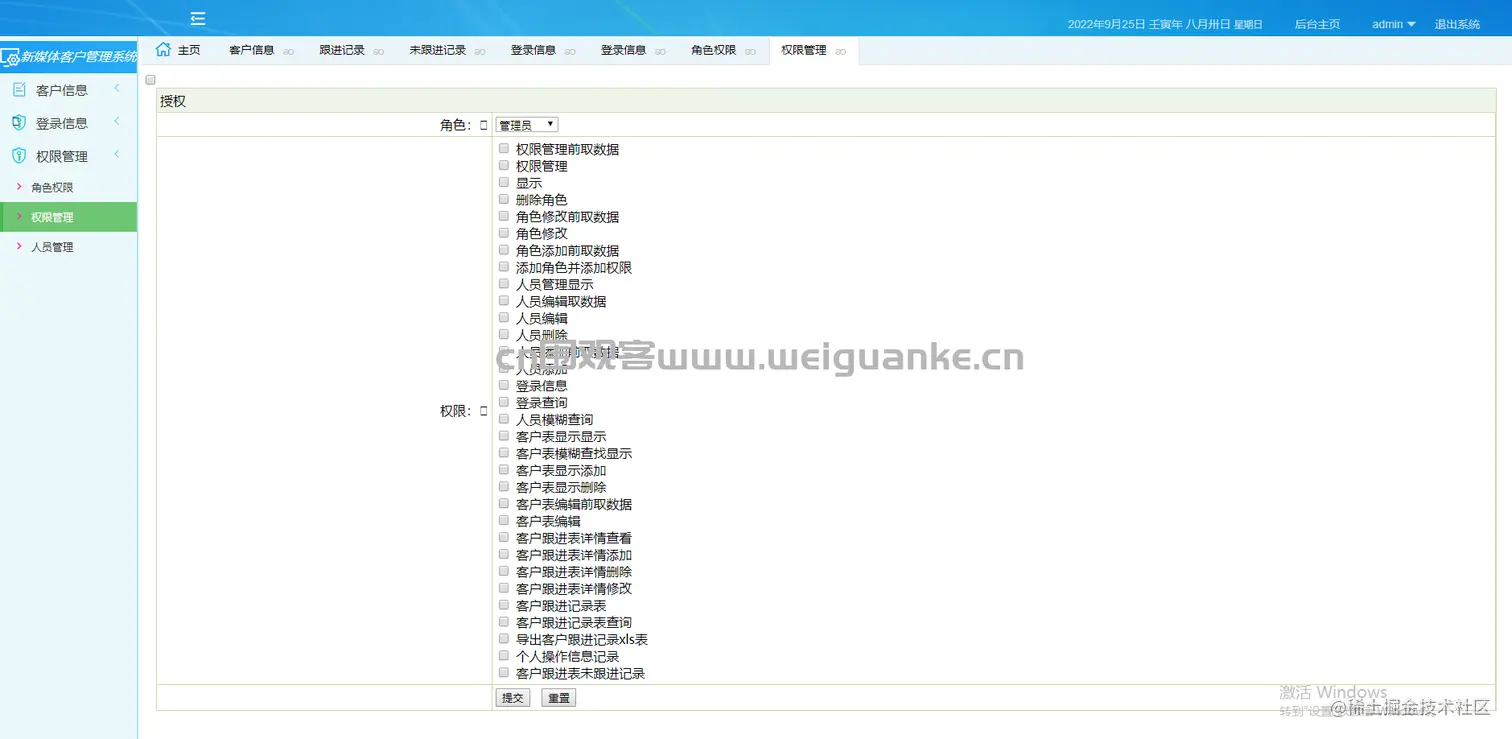This screenshot has height=739, width=1512.
Task: Open the highlighted 权限管理 sidebar submenu item
Action: pos(69,217)
